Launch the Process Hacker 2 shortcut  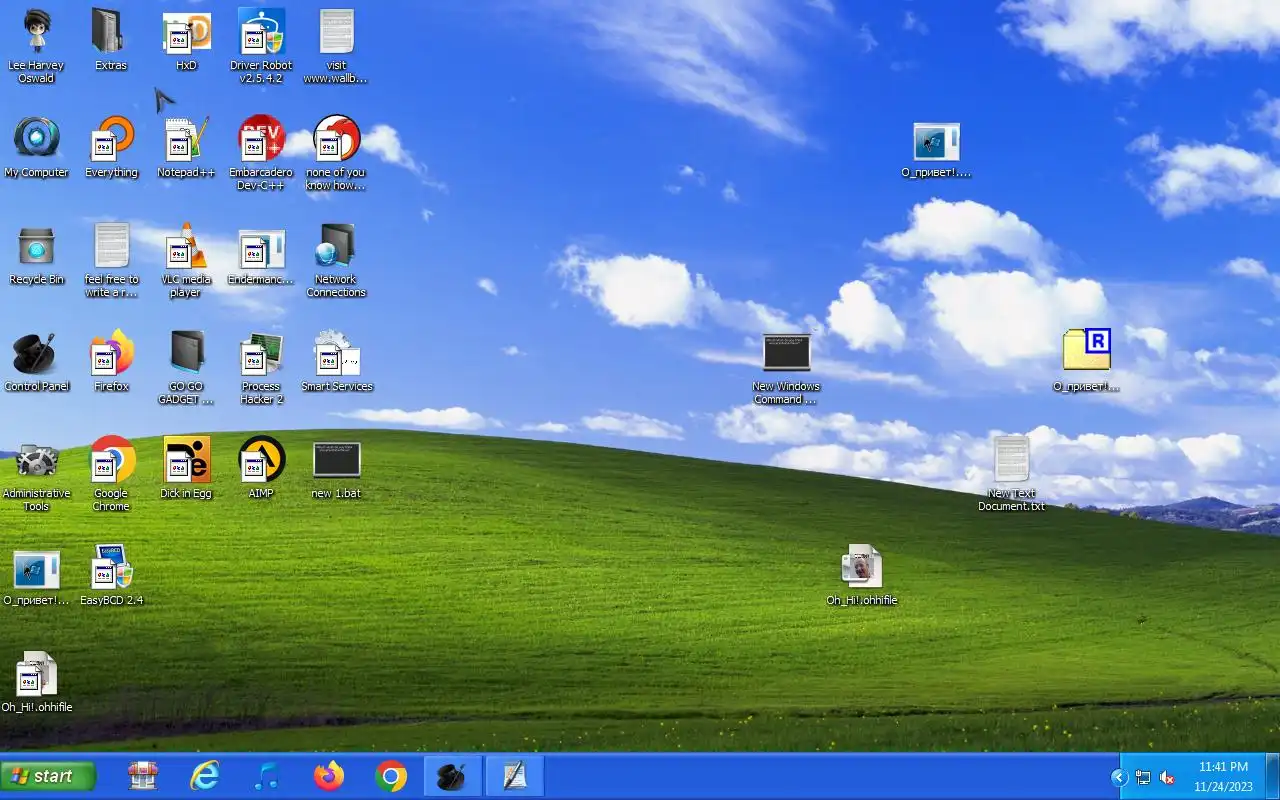coord(261,366)
